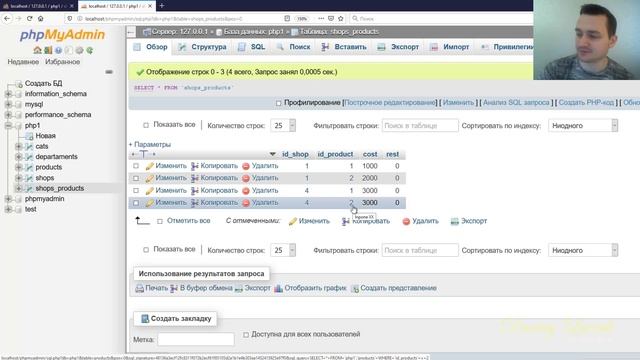Open the products table in the tree

point(49,167)
